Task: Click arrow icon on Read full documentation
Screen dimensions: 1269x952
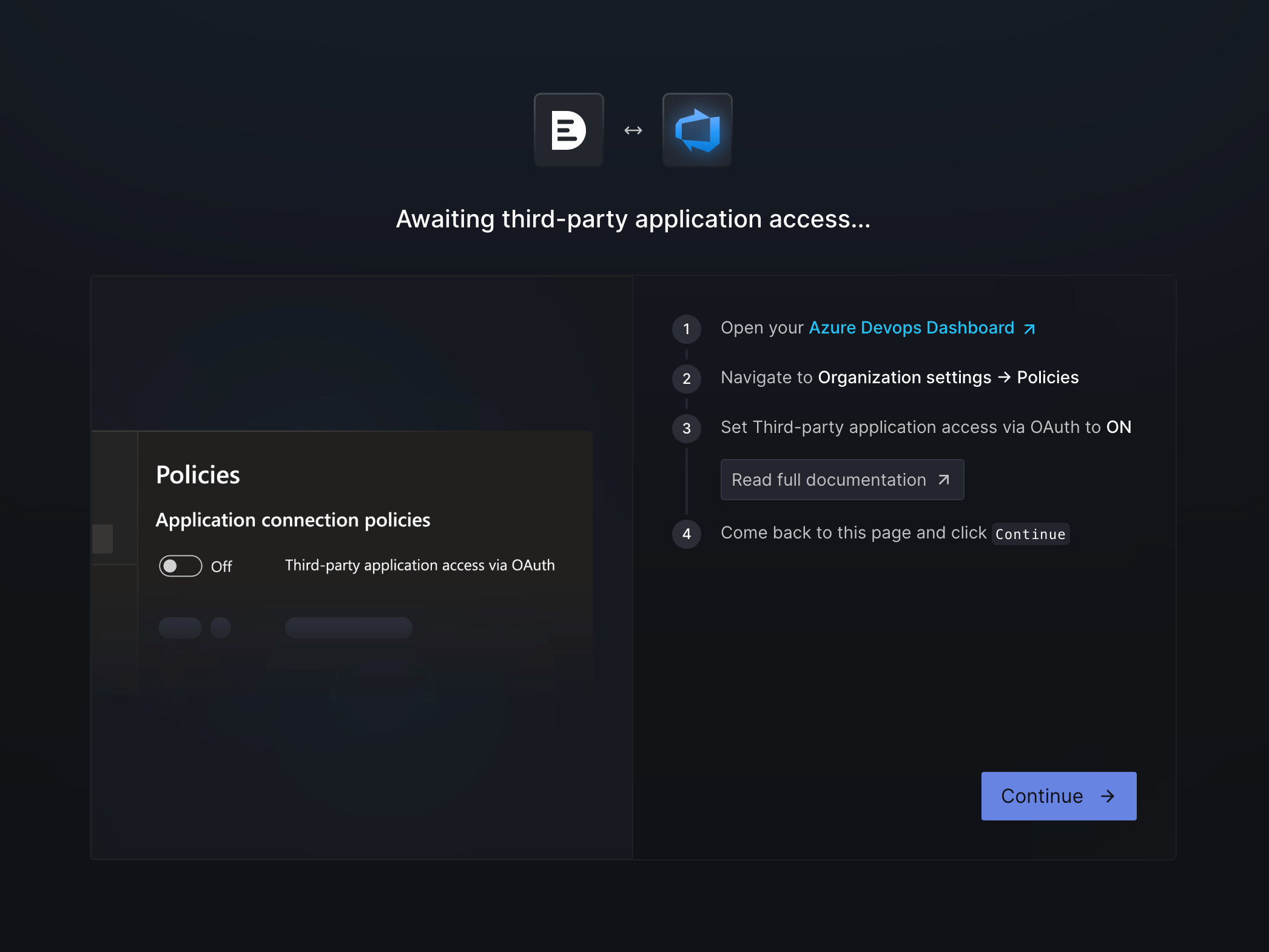Action: point(944,480)
